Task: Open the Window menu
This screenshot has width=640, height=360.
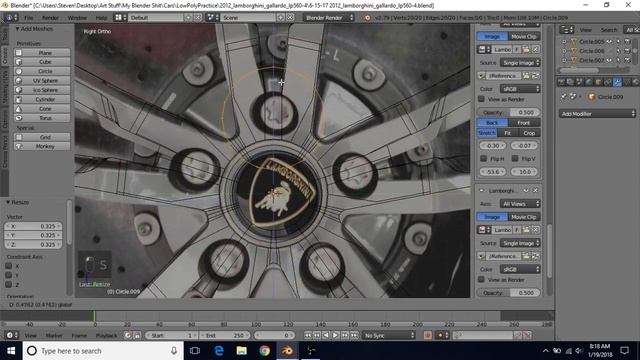Action: tap(77, 18)
